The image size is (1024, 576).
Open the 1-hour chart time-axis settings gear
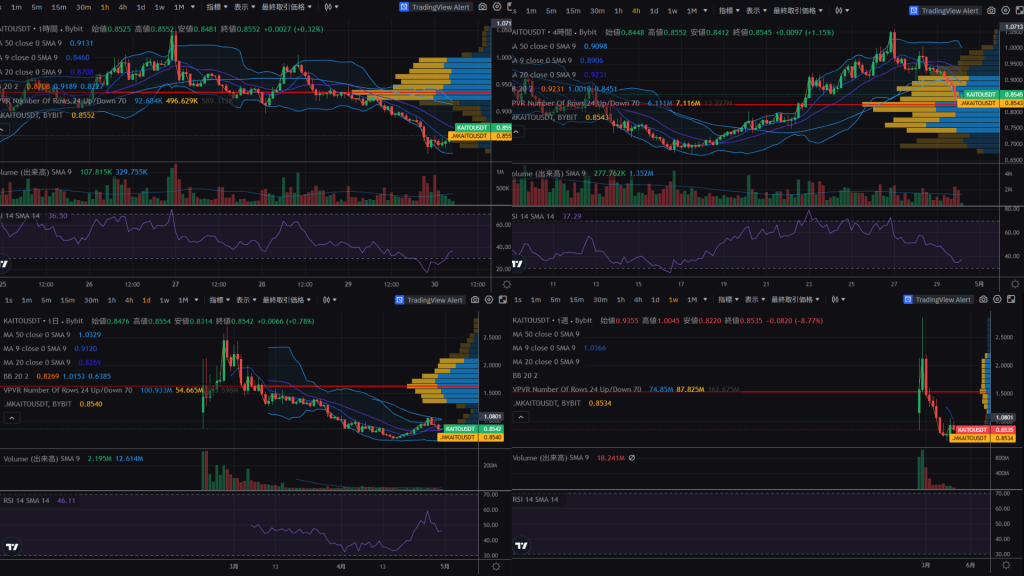pyautogui.click(x=507, y=285)
